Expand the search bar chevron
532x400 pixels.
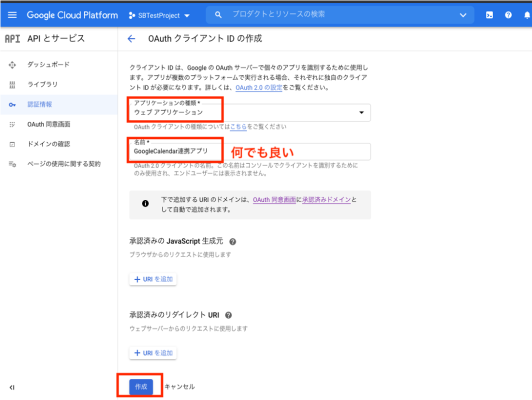point(463,15)
